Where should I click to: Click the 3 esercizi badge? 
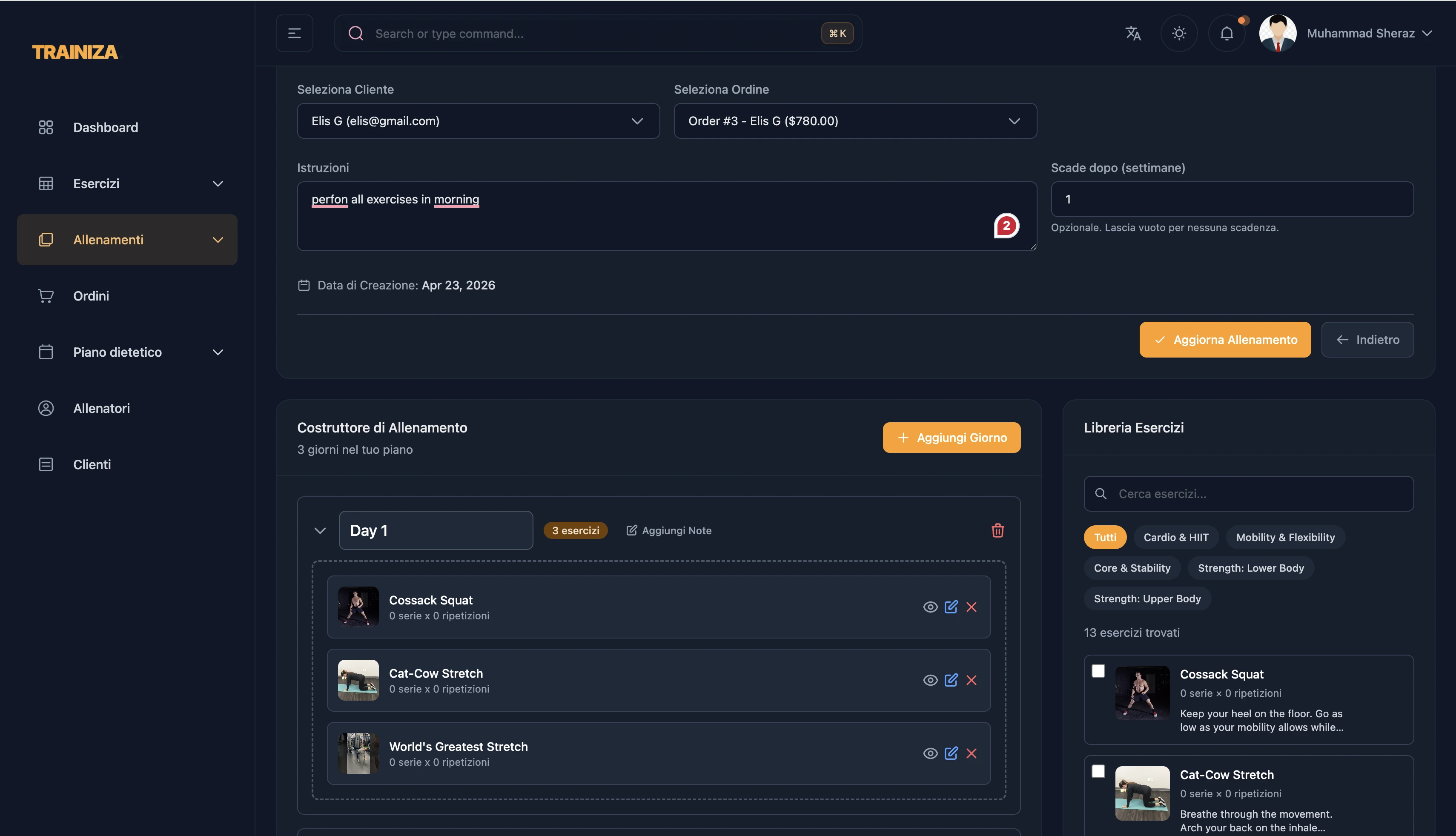click(x=575, y=530)
